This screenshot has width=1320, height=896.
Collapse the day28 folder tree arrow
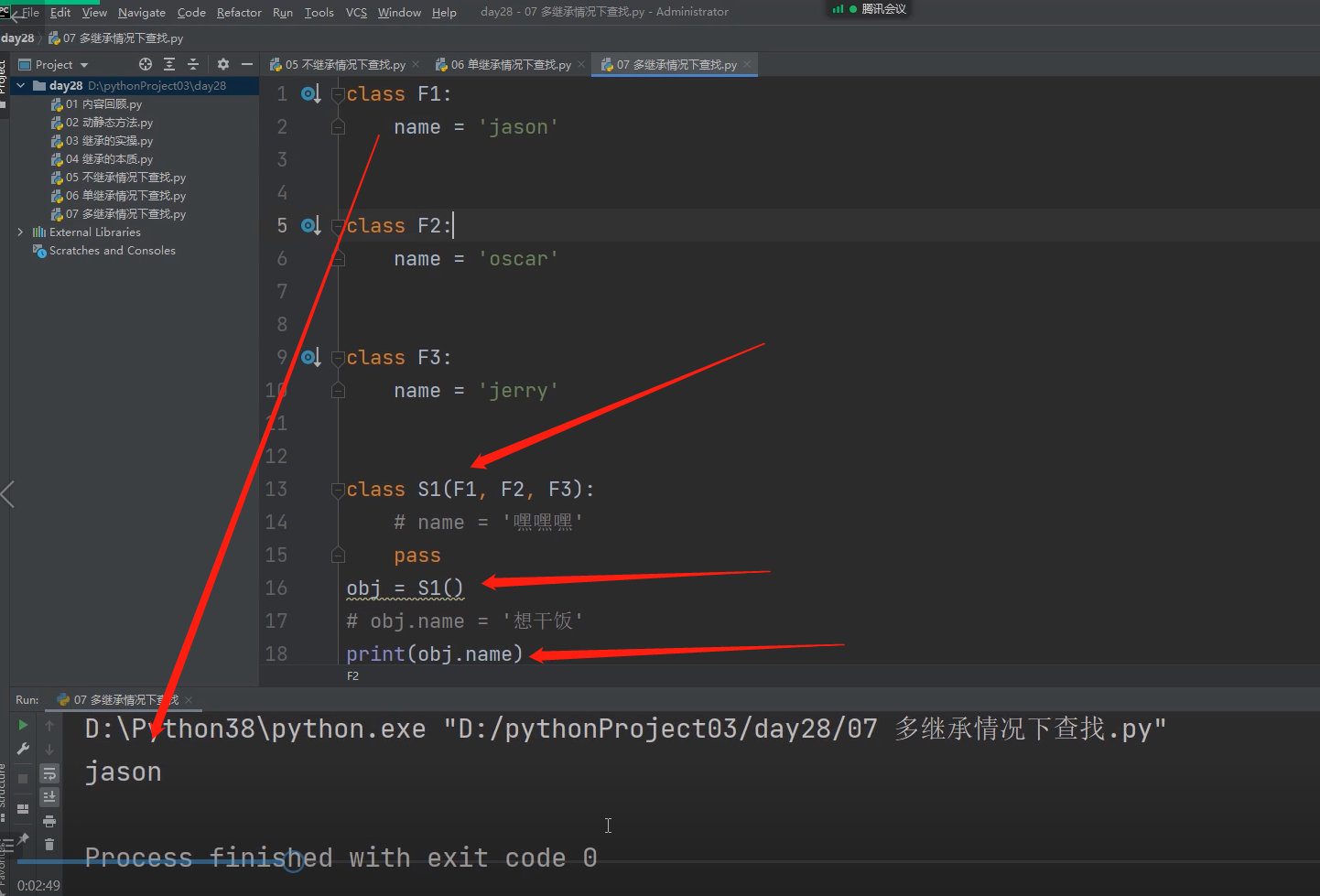pyautogui.click(x=21, y=86)
